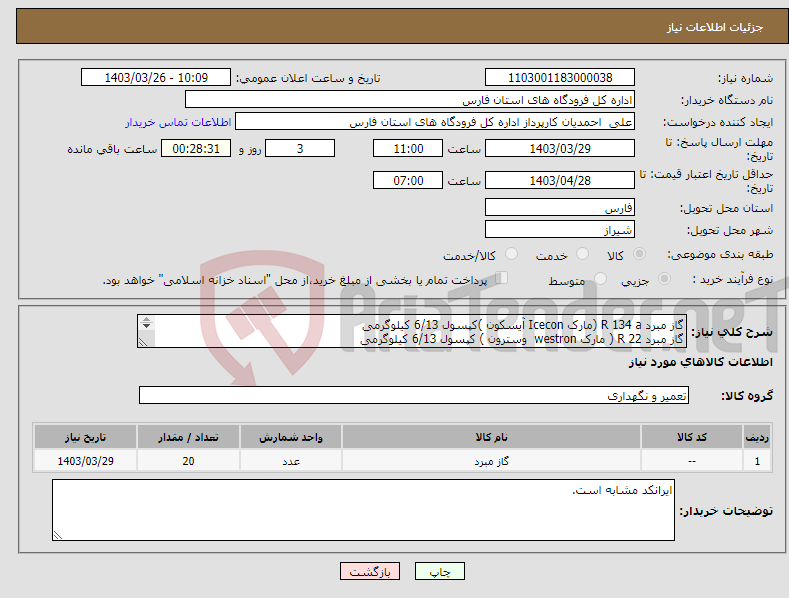This screenshot has height=598, width=789.
Task: Click the بازگشت (back) button
Action: coord(370,571)
